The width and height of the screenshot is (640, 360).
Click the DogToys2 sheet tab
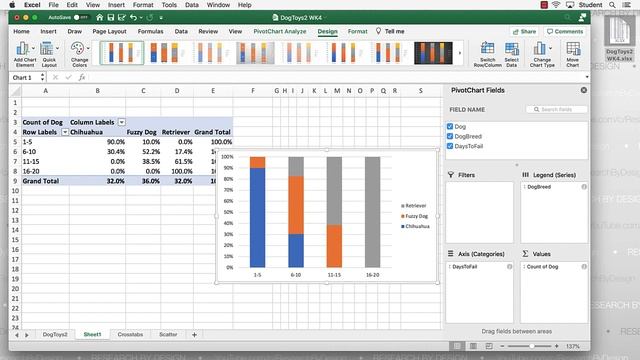point(55,334)
